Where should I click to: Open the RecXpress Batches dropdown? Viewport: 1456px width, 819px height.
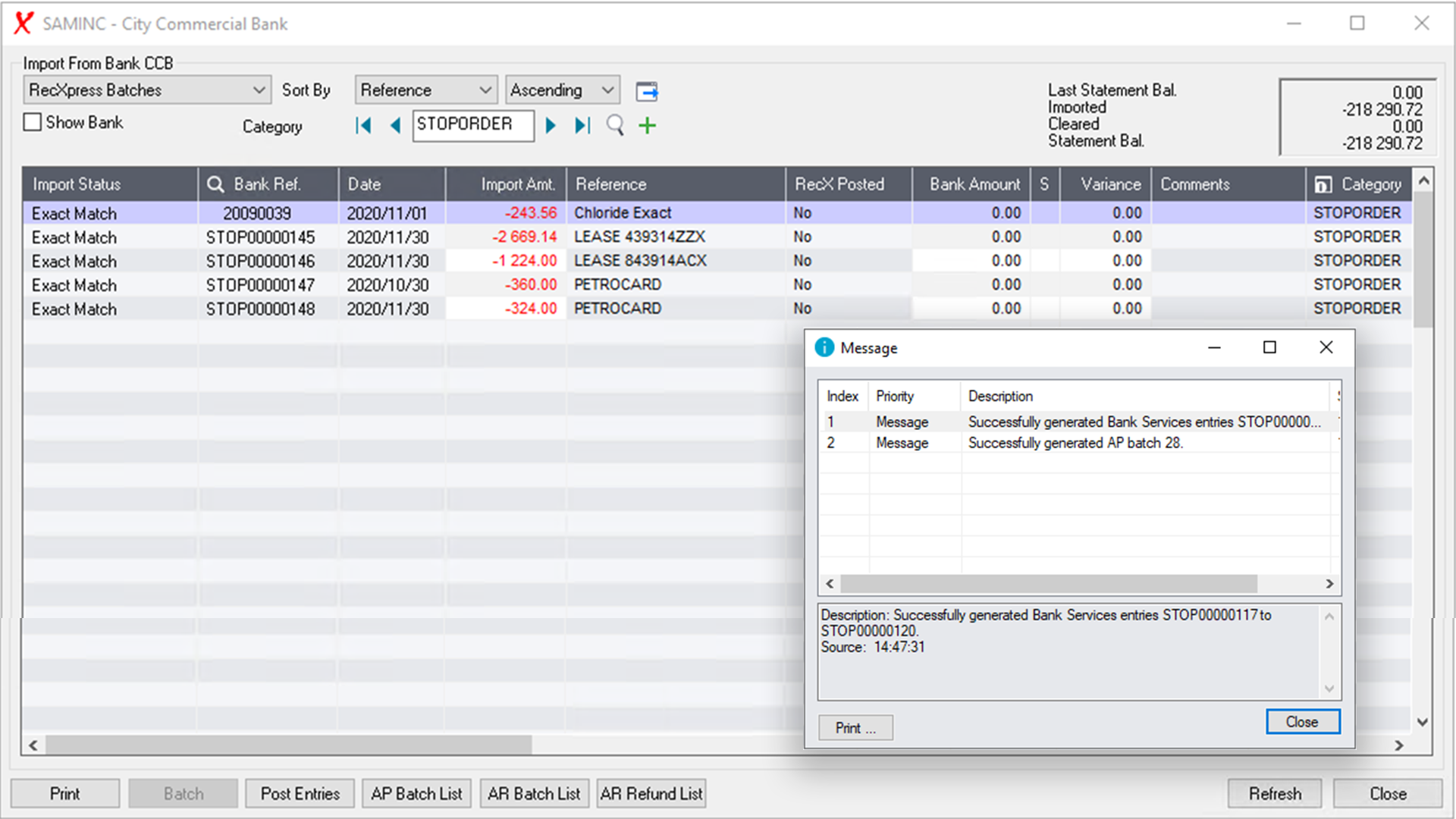pos(146,89)
